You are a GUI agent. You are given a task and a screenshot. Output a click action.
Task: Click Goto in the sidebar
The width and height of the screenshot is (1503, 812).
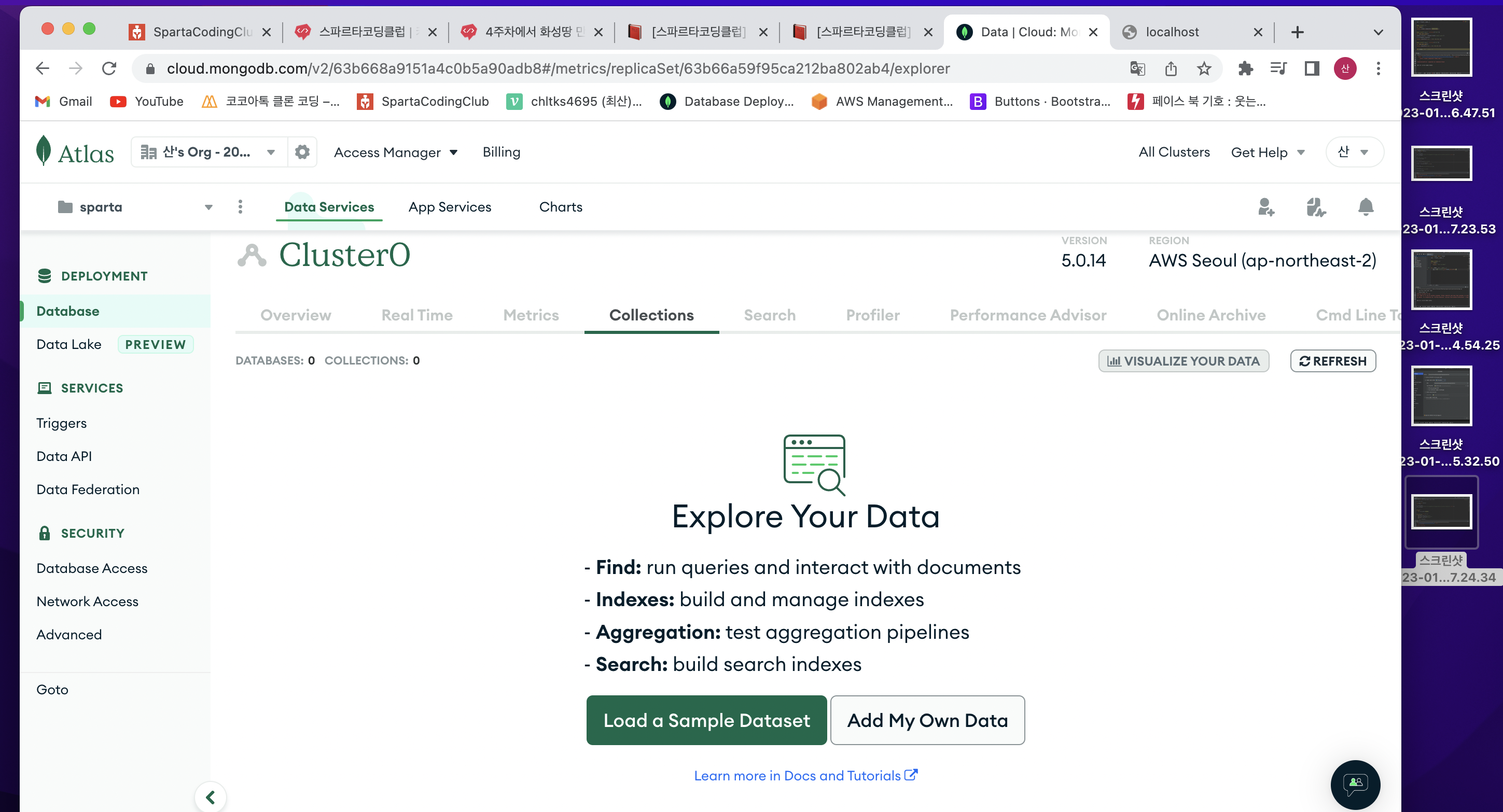click(x=52, y=690)
